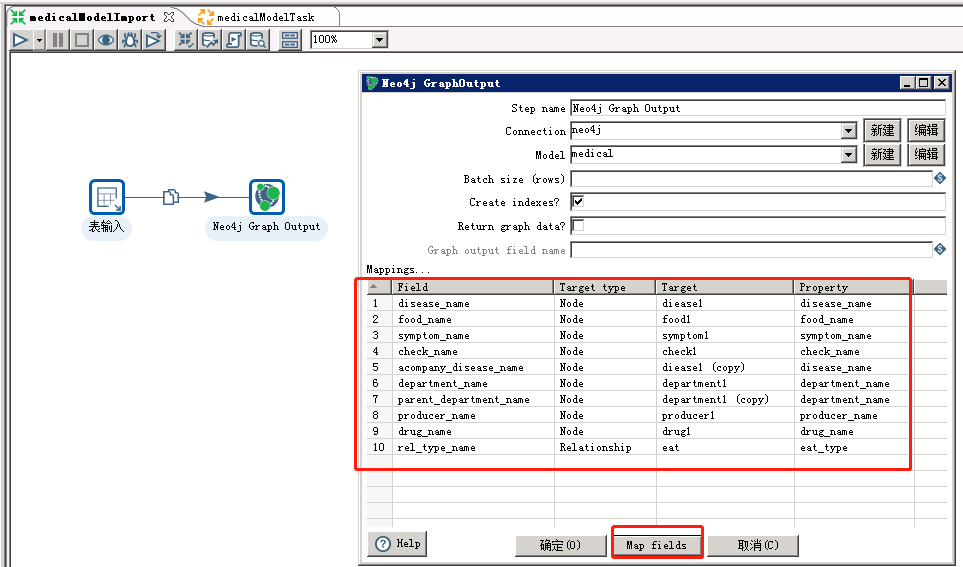This screenshot has width=963, height=567.
Task: Select the producer1 target cell
Action: pos(725,415)
